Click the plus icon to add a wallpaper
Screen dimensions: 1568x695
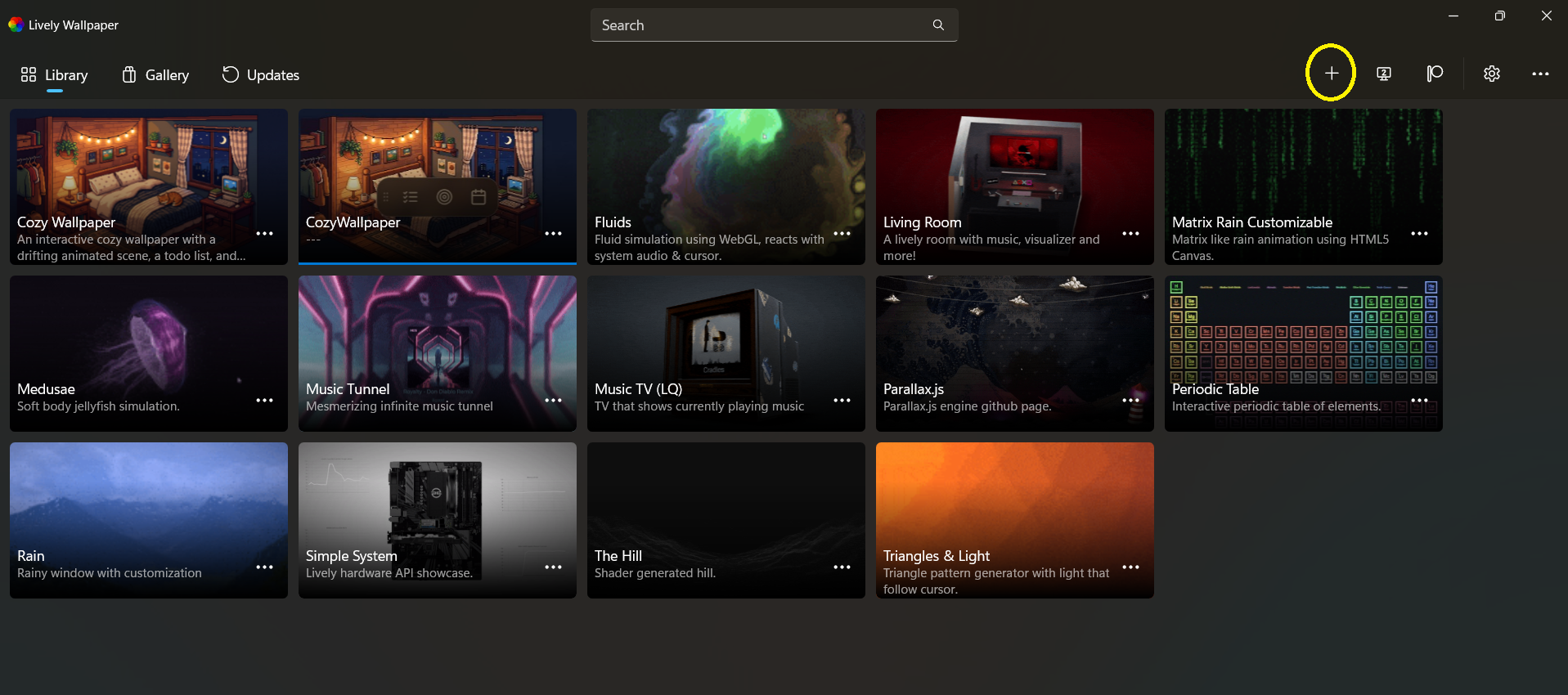[x=1331, y=74]
